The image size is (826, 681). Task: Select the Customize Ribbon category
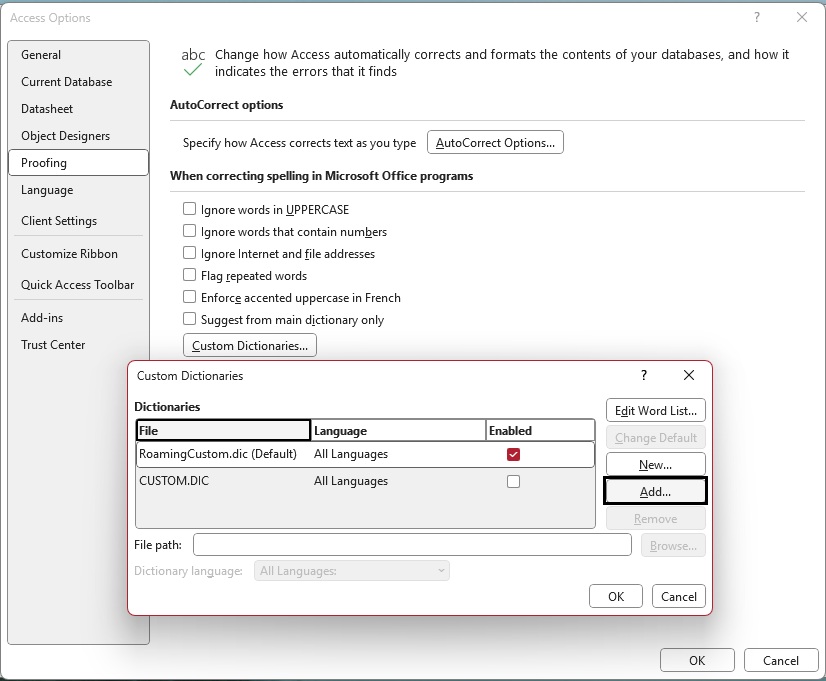pos(69,254)
